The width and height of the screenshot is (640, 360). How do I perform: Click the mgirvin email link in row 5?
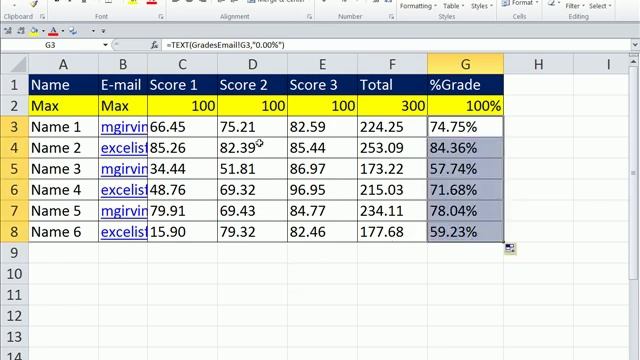[124, 169]
